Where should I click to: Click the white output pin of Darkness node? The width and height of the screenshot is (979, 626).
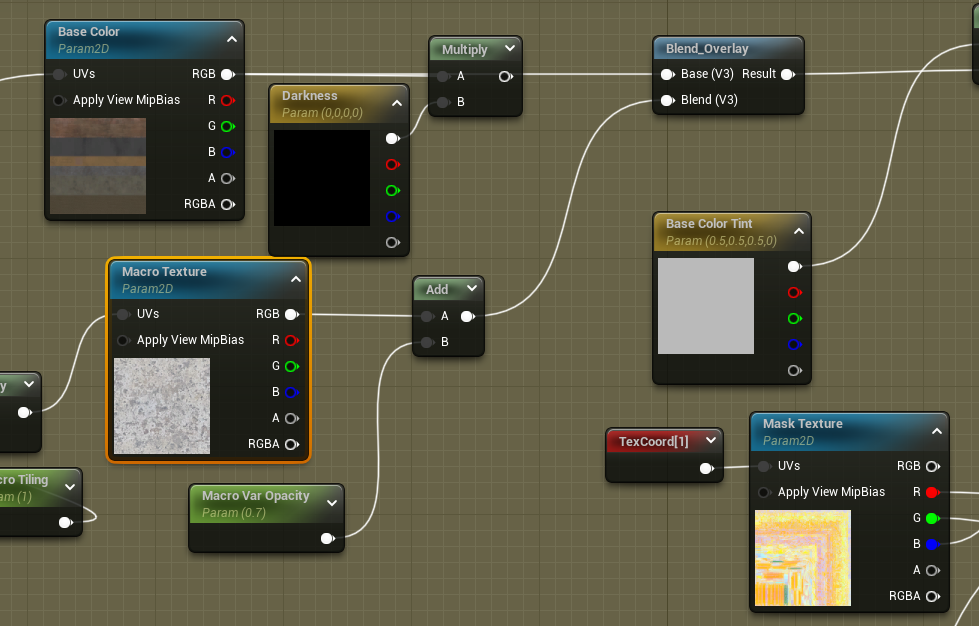(x=393, y=139)
